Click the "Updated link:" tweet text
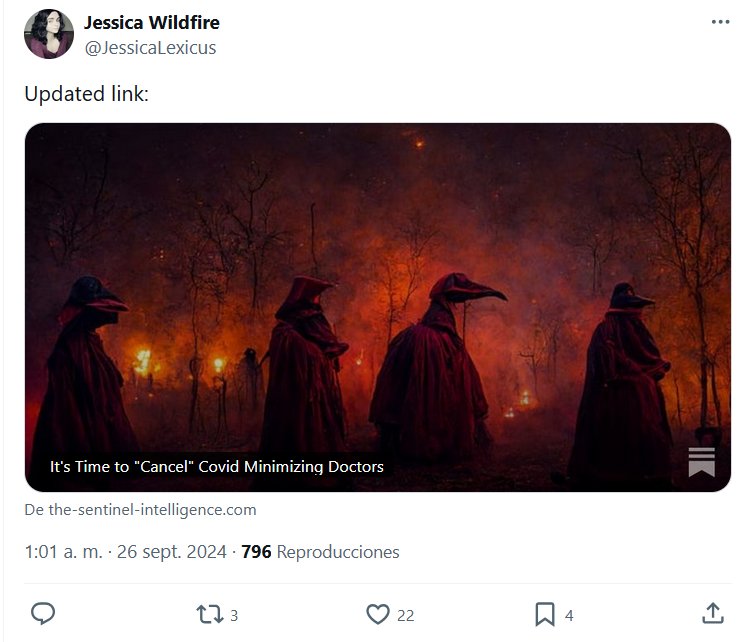This screenshot has width=750, height=642. [x=86, y=94]
